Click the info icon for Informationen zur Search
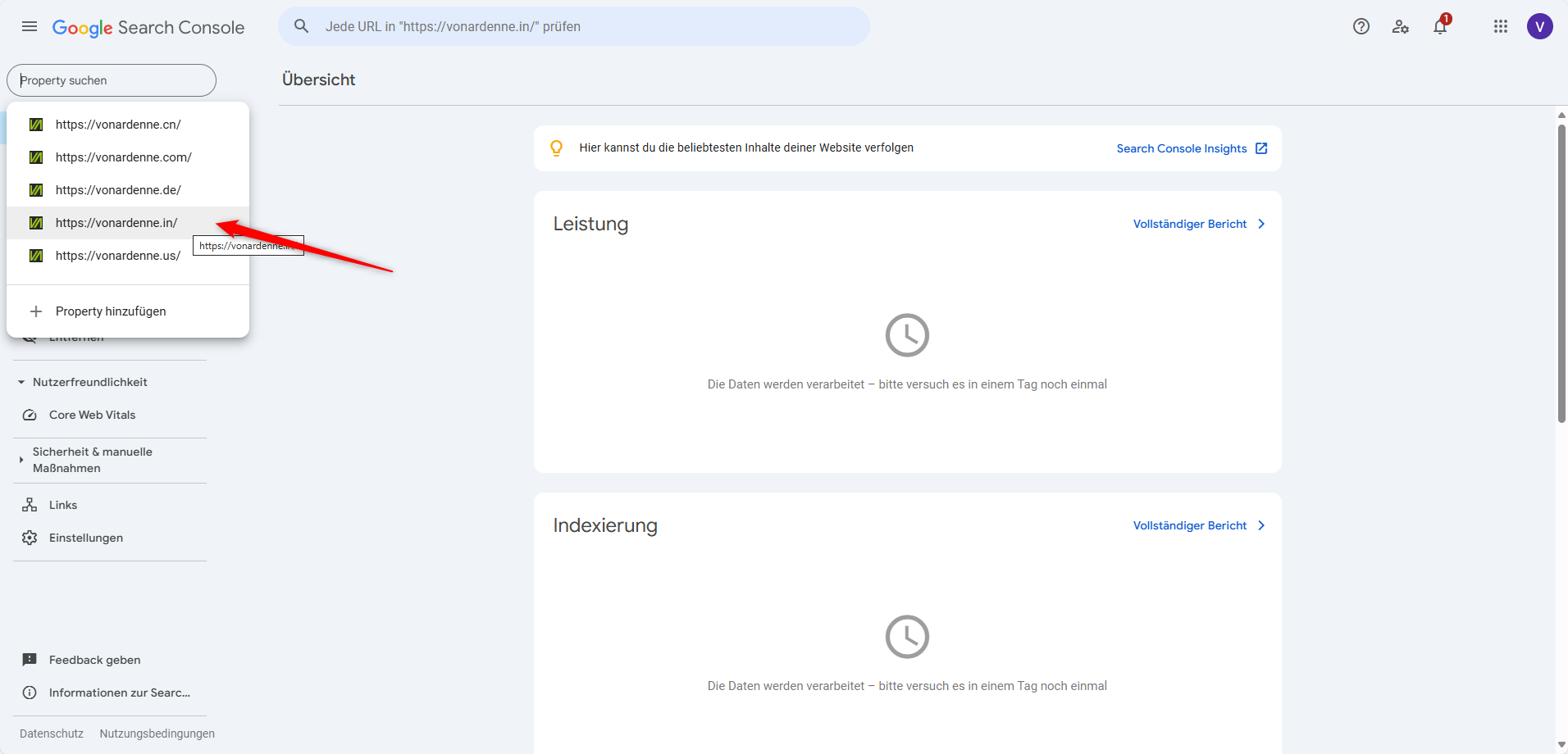The image size is (1568, 754). point(30,693)
